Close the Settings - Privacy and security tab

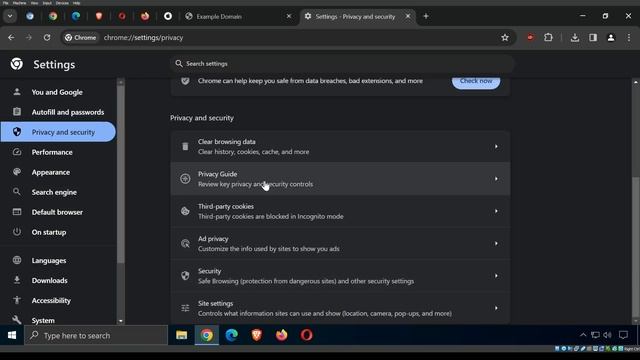click(x=408, y=16)
